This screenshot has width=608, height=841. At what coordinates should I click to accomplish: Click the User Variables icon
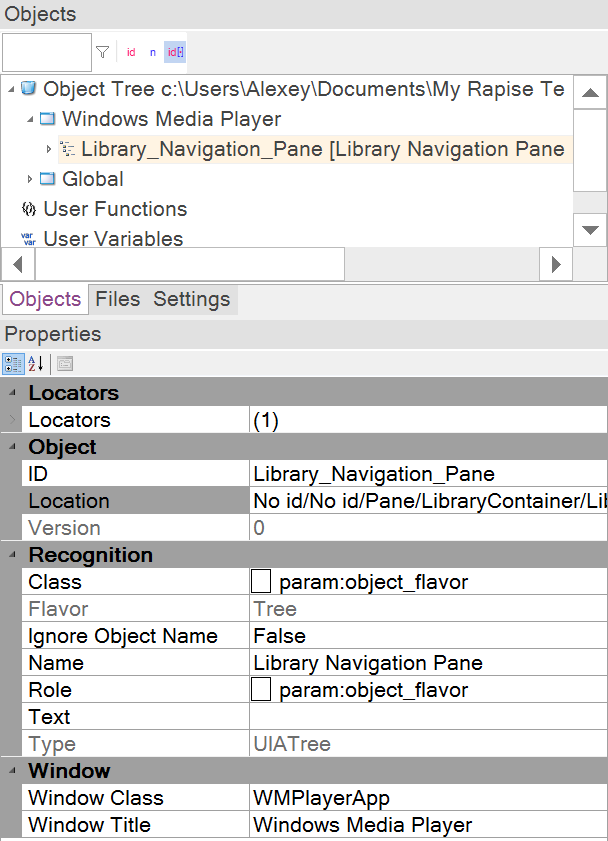pos(28,239)
